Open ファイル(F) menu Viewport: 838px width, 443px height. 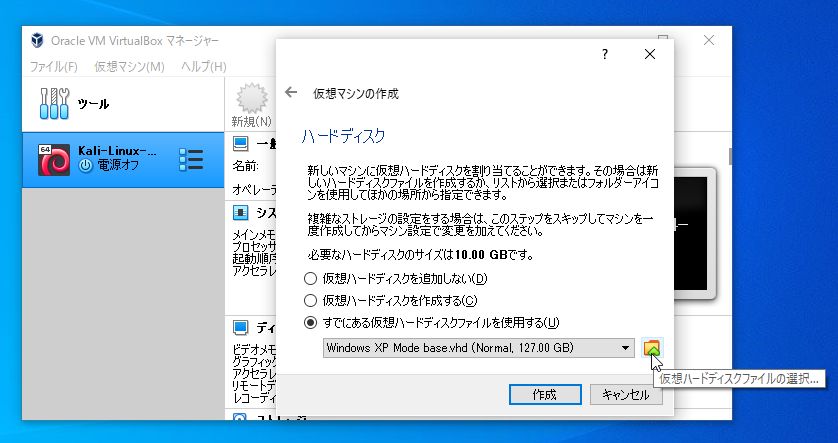(53, 67)
